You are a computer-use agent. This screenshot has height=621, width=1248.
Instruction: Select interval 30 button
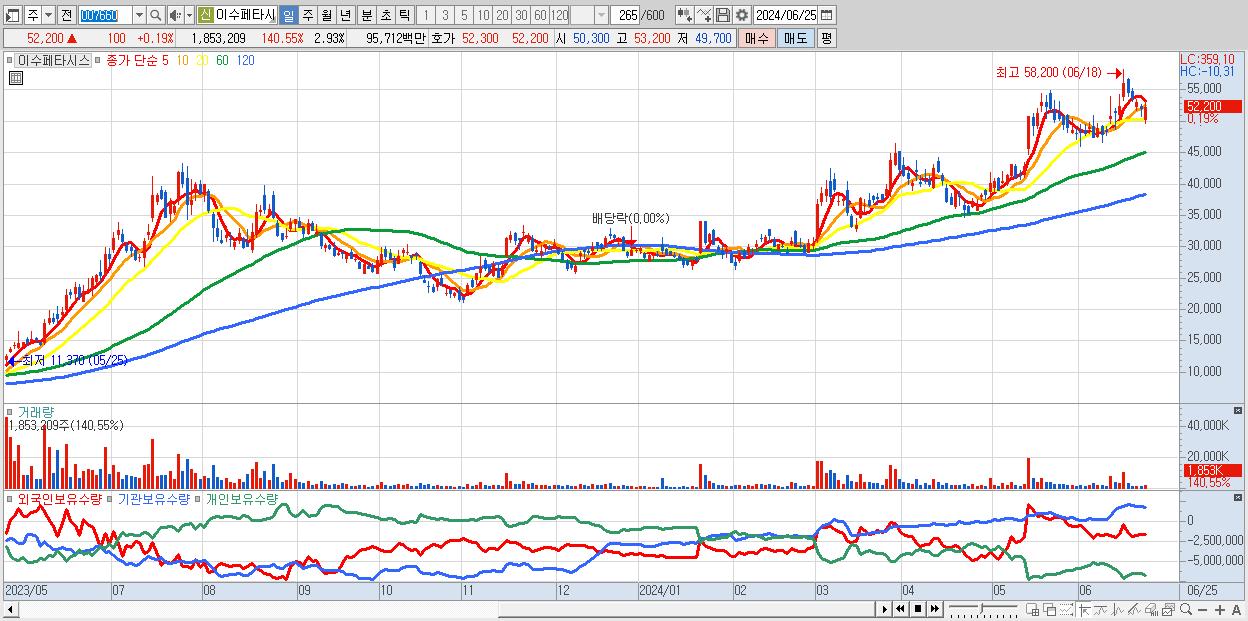coord(521,15)
